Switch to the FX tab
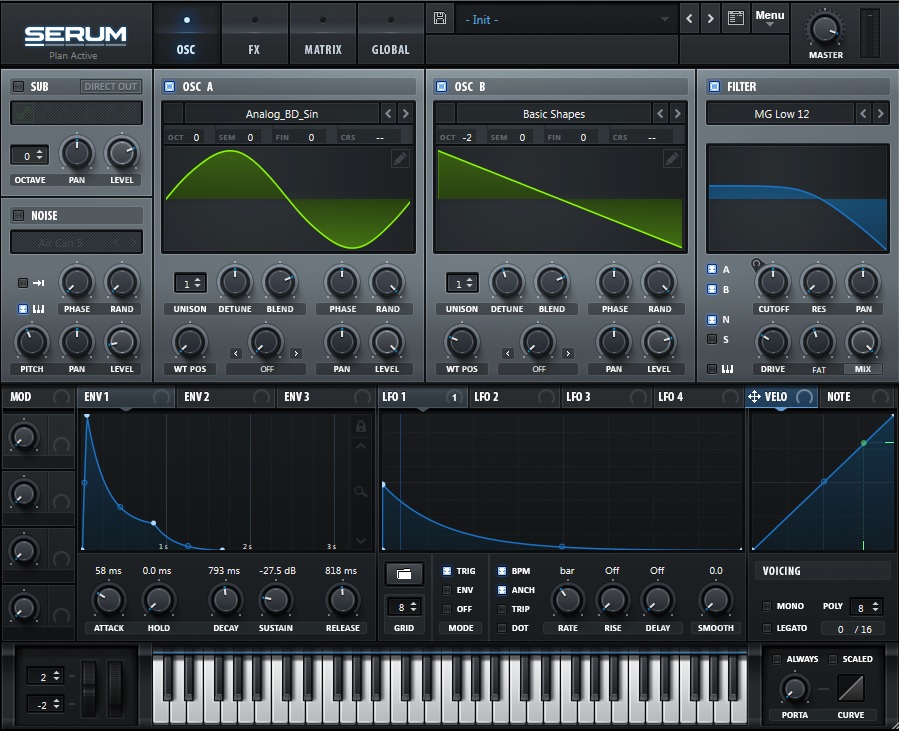Image resolution: width=899 pixels, height=731 pixels. pyautogui.click(x=254, y=34)
